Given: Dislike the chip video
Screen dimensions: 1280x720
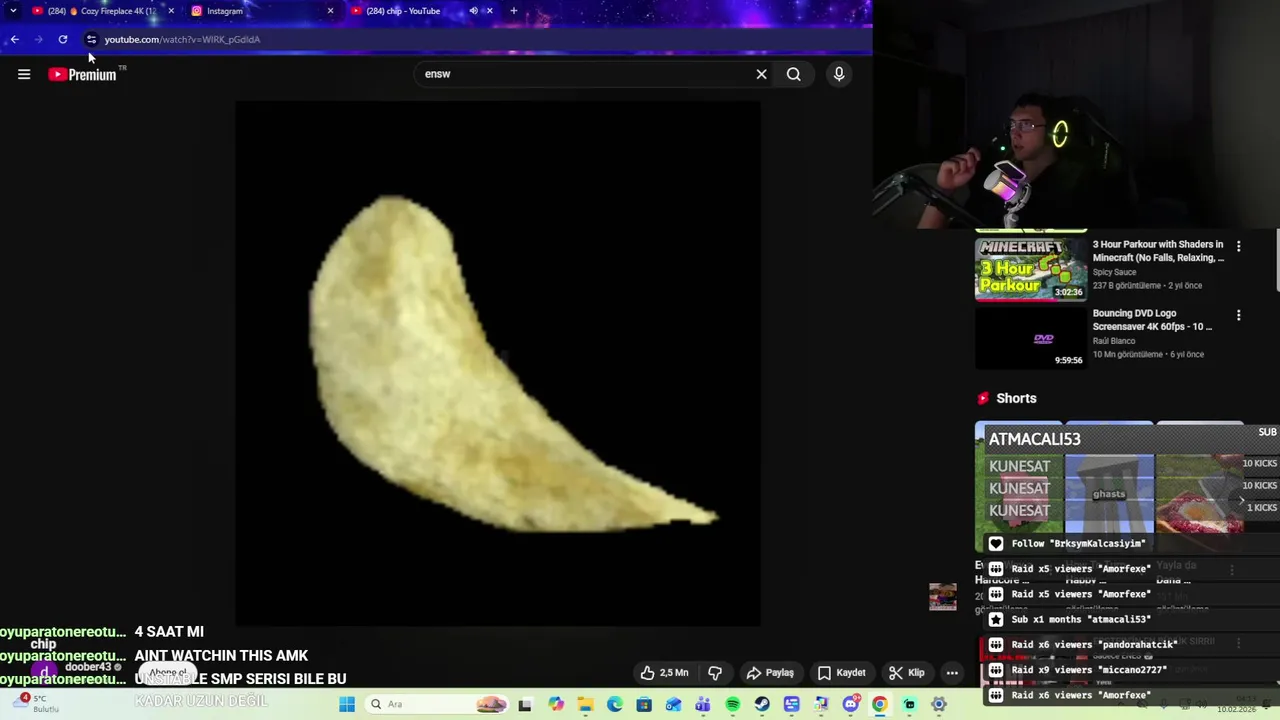Looking at the screenshot, I should (714, 673).
